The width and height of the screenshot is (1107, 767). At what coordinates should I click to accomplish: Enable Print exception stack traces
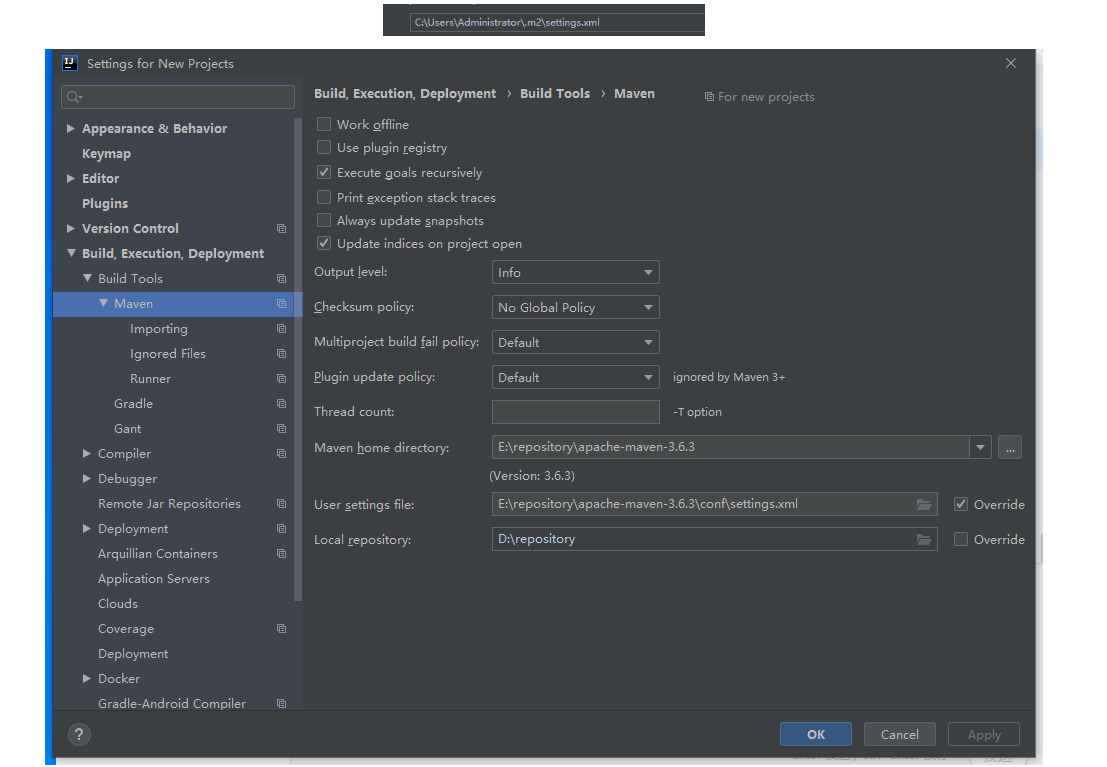[324, 197]
